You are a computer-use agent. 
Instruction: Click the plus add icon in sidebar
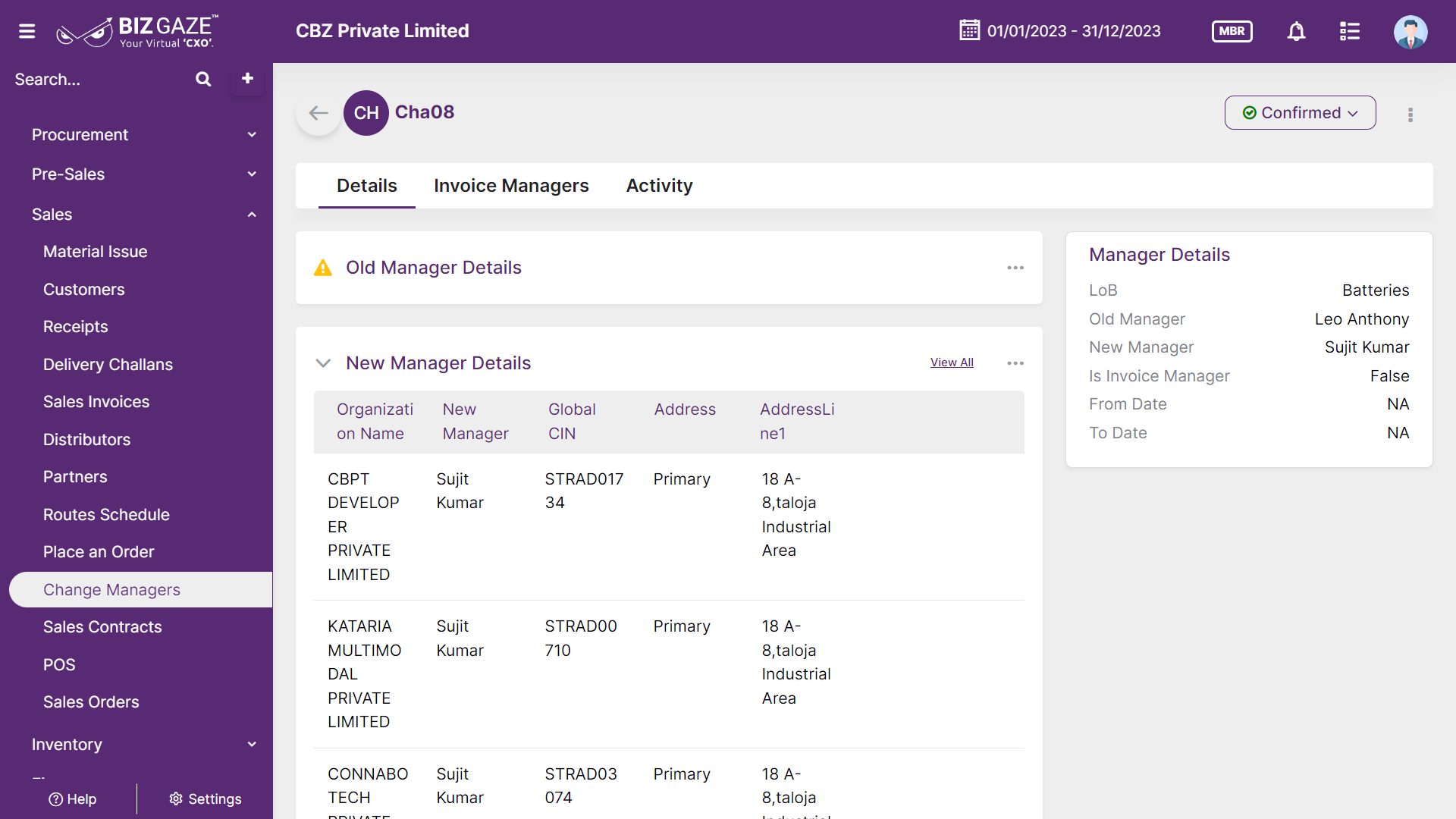(247, 79)
